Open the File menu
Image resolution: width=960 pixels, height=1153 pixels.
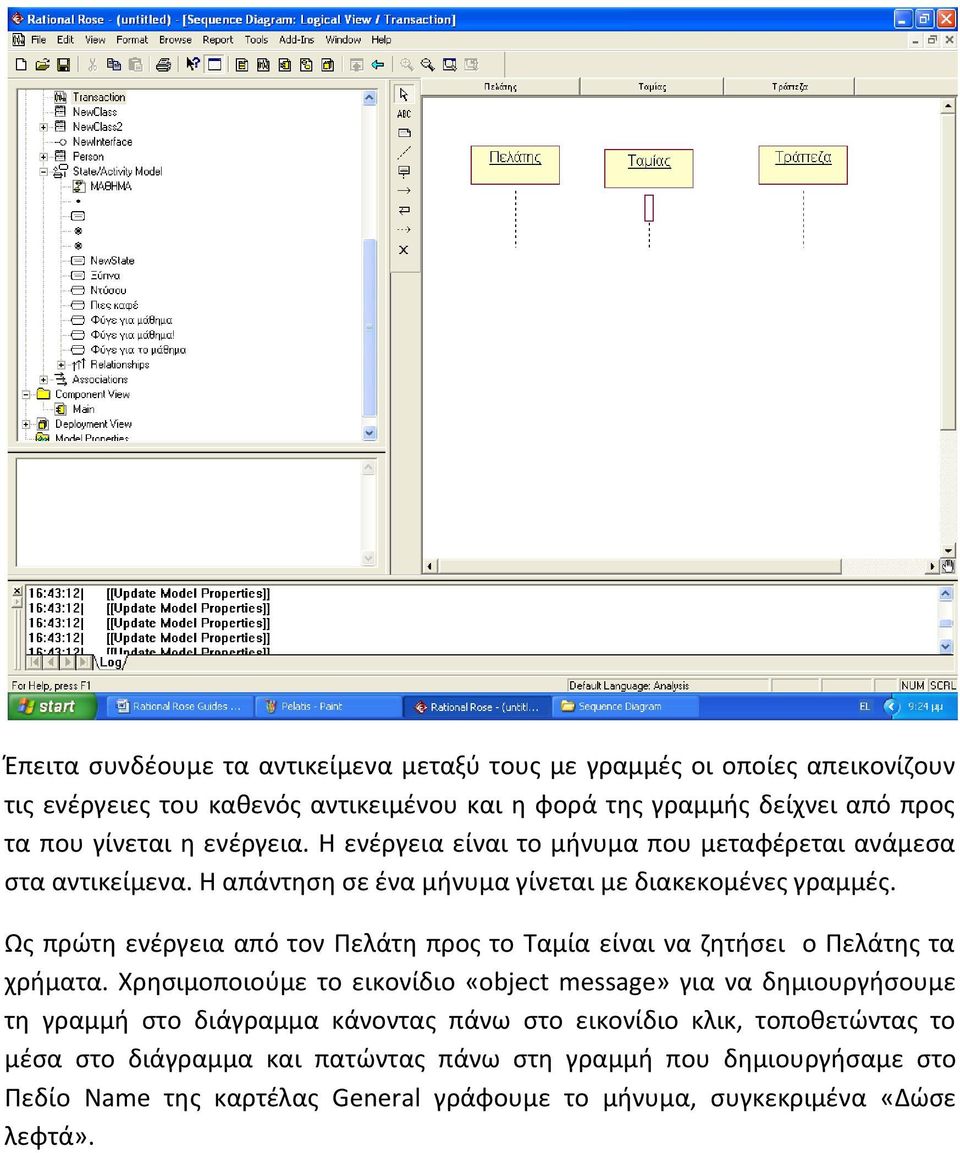[38, 40]
